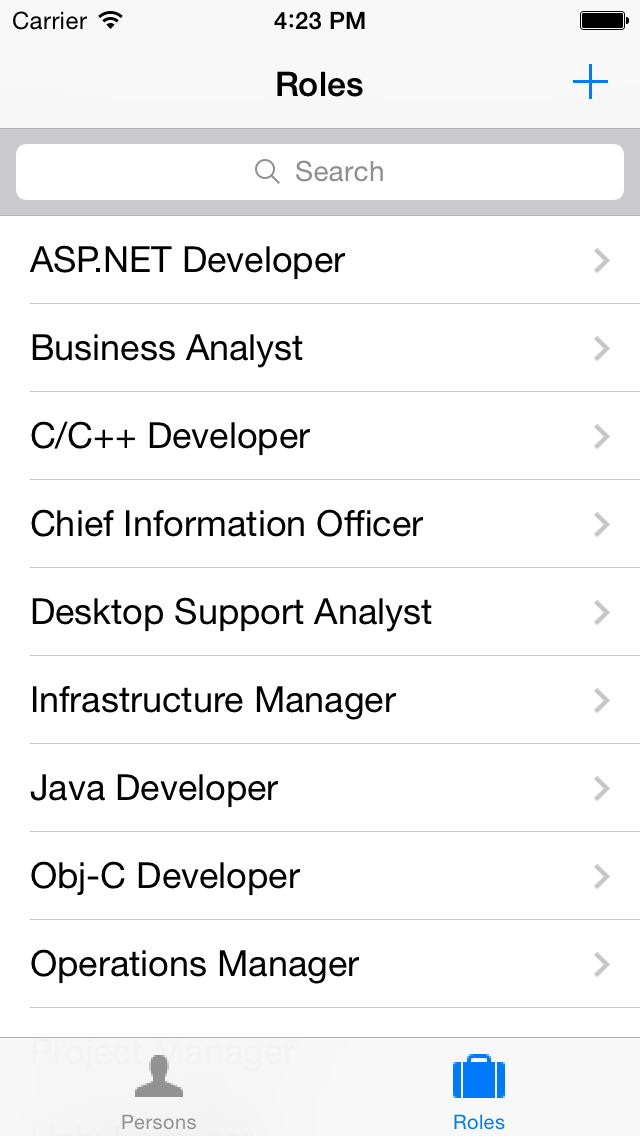
Task: Expand ASP.NET Developer chevron arrow
Action: click(x=601, y=261)
